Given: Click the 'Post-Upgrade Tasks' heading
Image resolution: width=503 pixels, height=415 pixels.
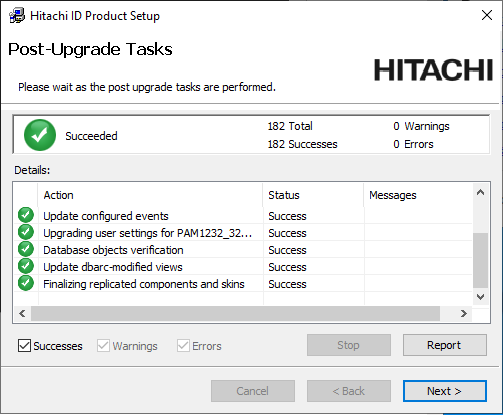Looking at the screenshot, I should coord(90,49).
